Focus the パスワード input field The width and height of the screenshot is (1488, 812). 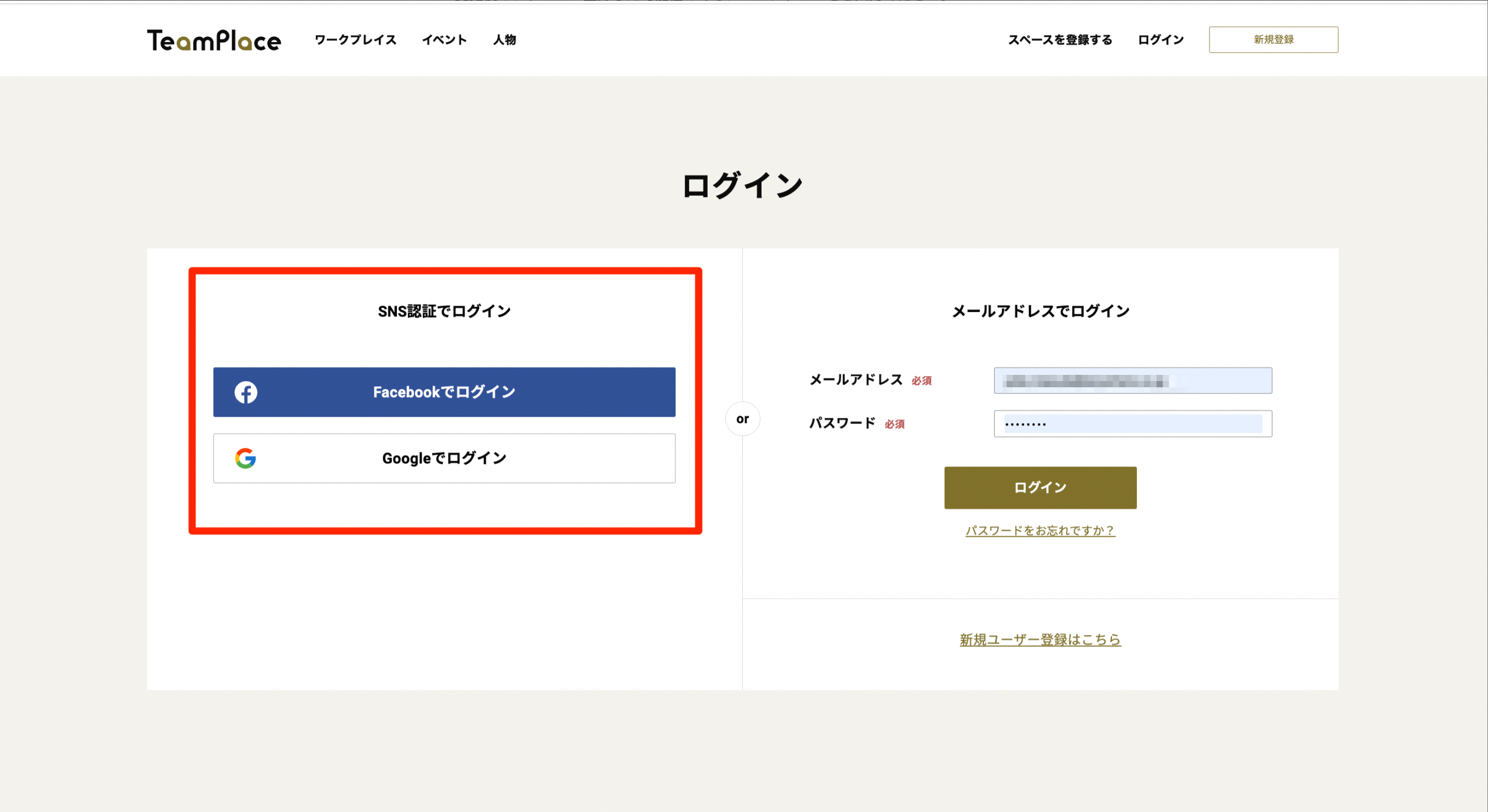point(1132,424)
